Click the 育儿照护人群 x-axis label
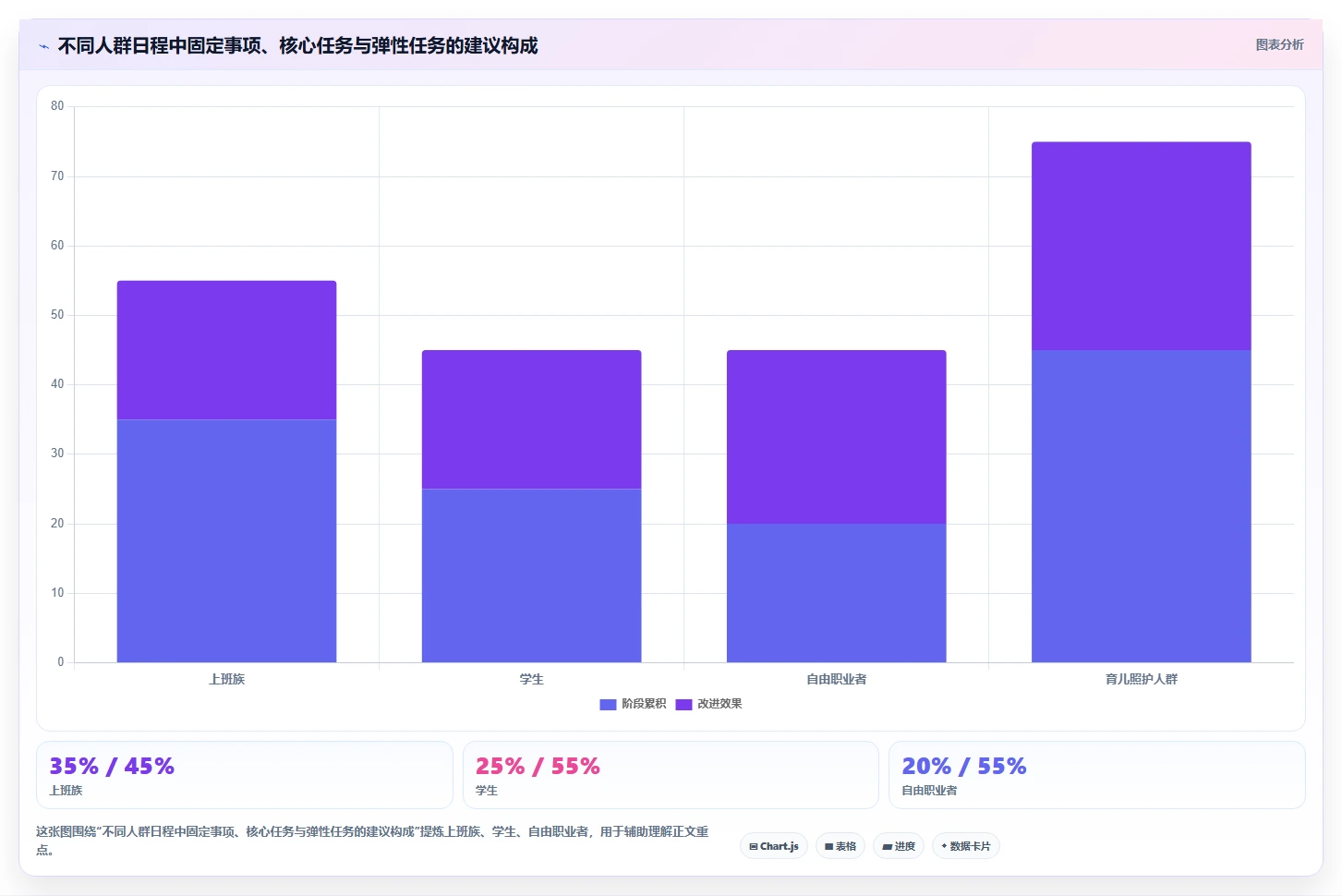 pos(1142,679)
